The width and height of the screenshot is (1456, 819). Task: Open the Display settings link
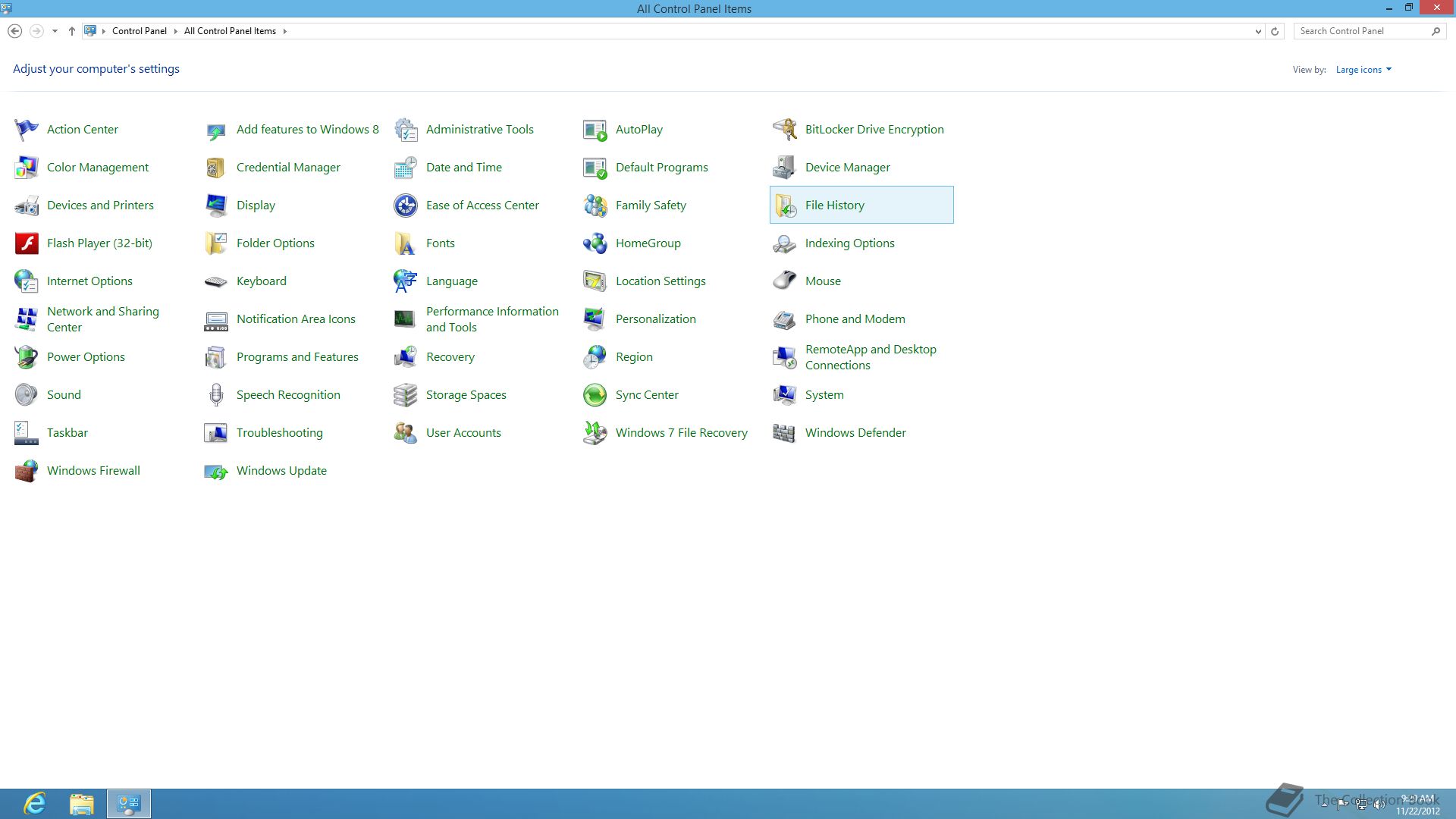pyautogui.click(x=256, y=206)
